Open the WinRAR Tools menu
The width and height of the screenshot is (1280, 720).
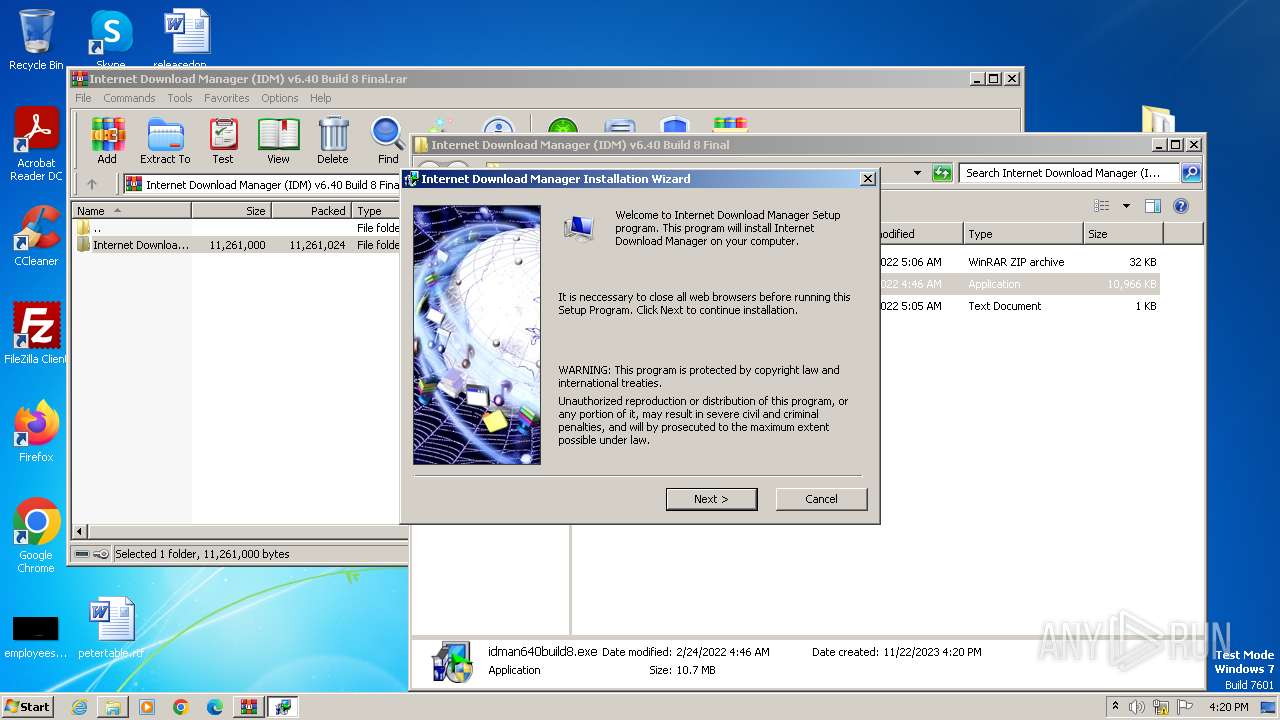180,98
